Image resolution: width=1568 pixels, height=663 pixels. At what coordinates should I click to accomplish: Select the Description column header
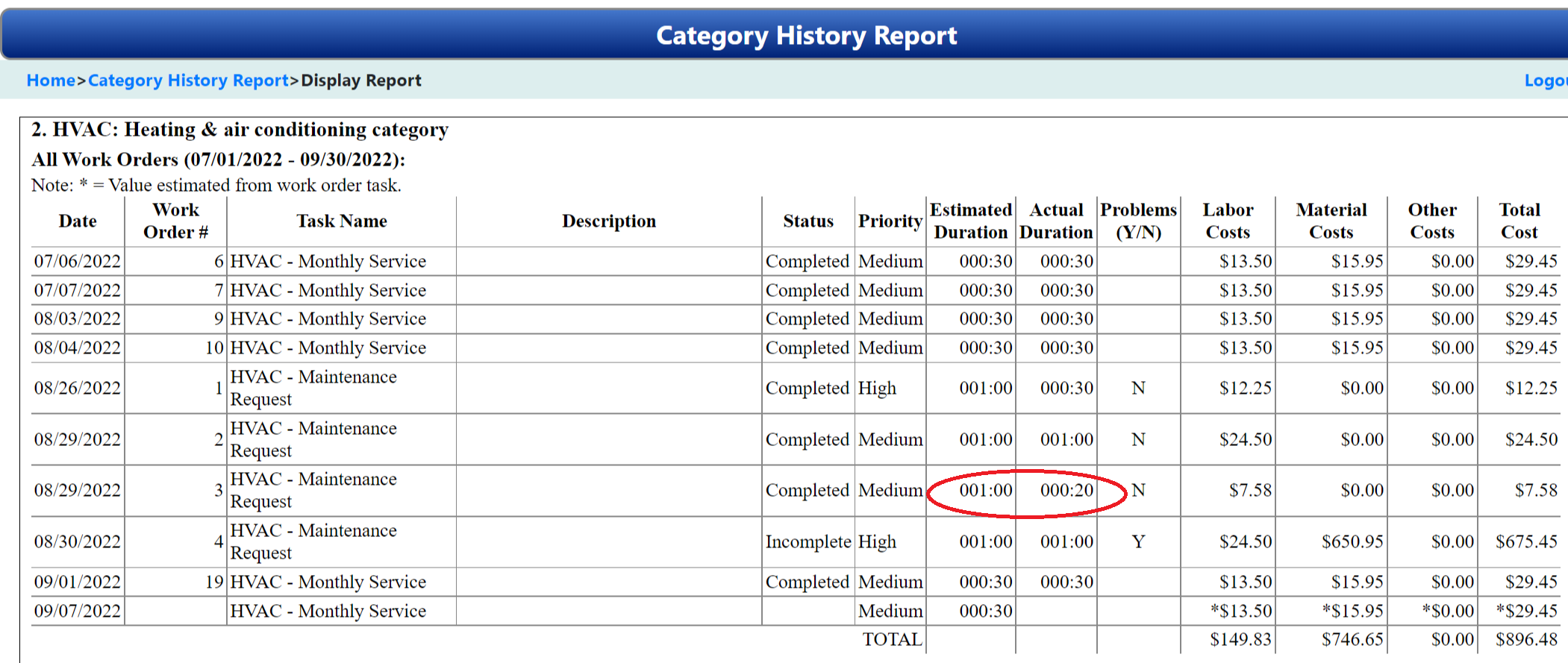coord(609,221)
